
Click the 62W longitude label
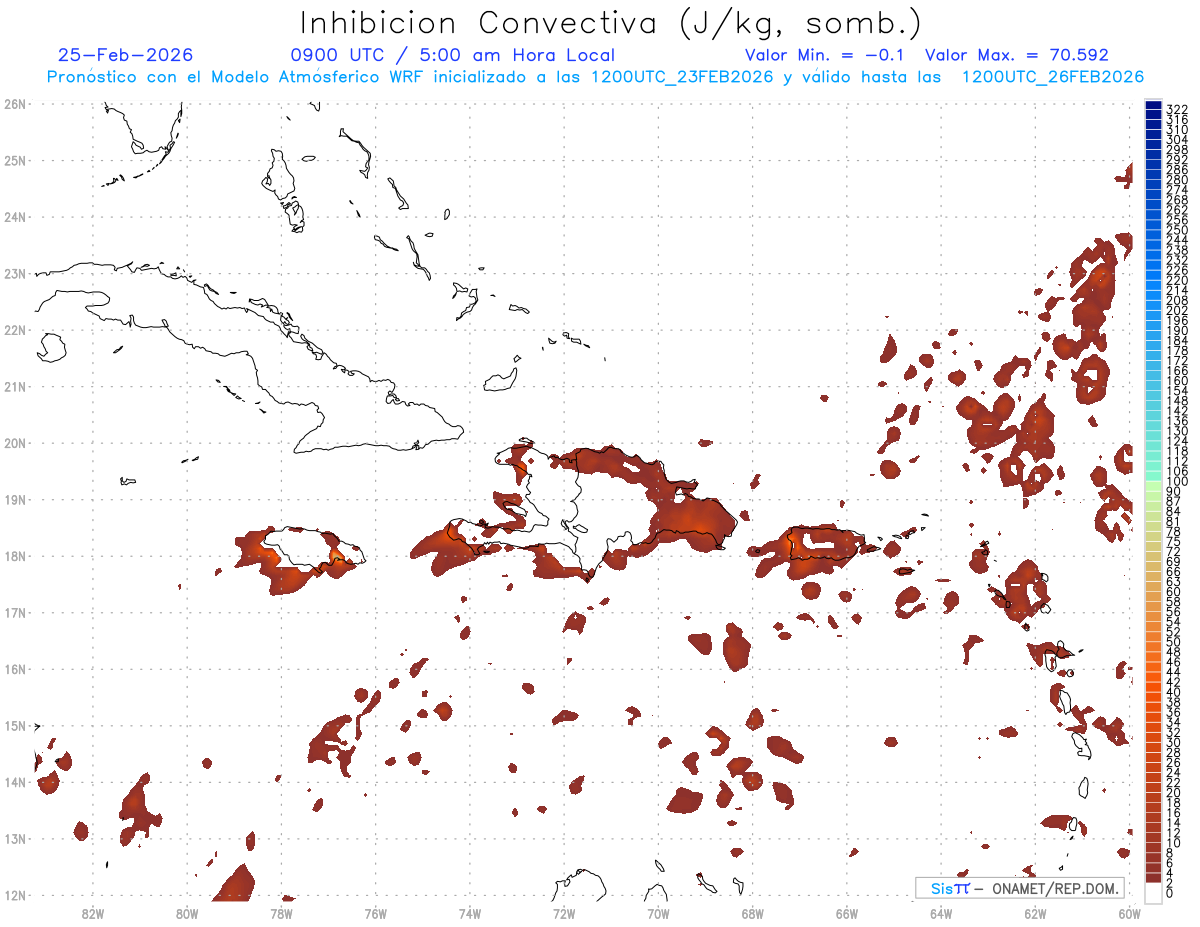[1035, 912]
